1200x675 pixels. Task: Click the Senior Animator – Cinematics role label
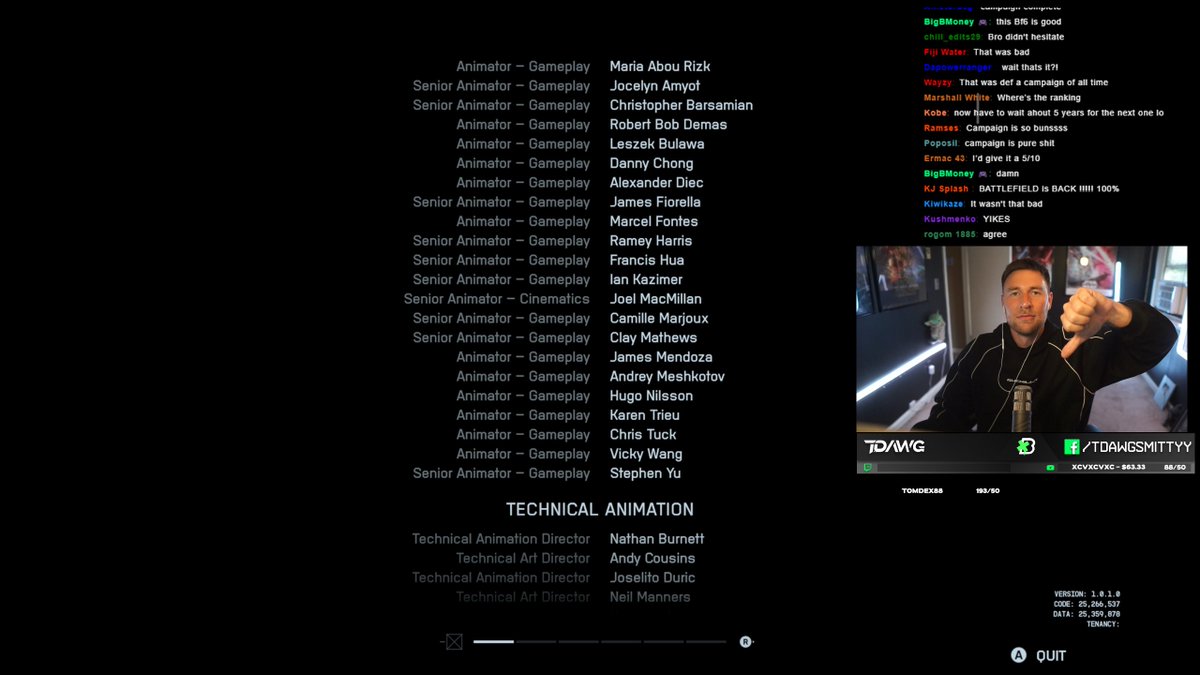[497, 299]
